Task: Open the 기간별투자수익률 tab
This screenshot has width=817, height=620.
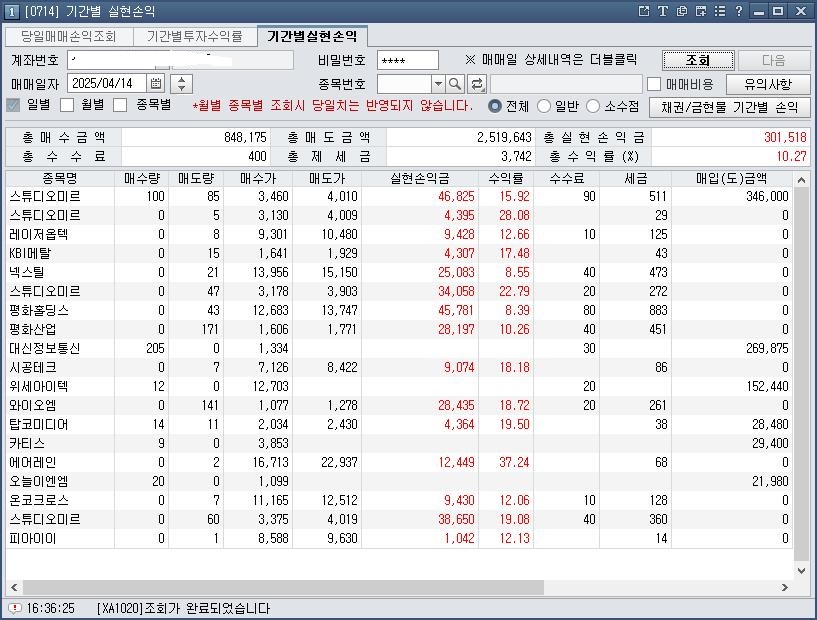Action: [194, 37]
